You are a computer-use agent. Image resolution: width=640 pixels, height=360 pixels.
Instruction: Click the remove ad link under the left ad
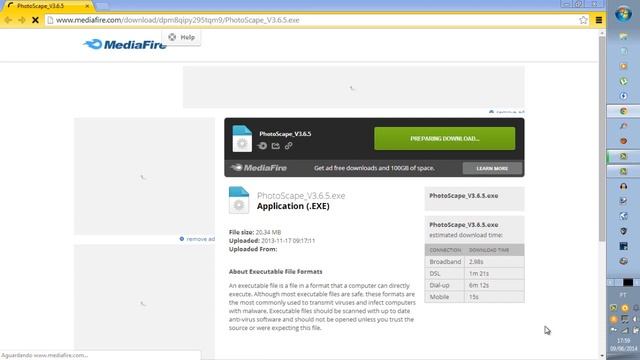[x=197, y=239]
